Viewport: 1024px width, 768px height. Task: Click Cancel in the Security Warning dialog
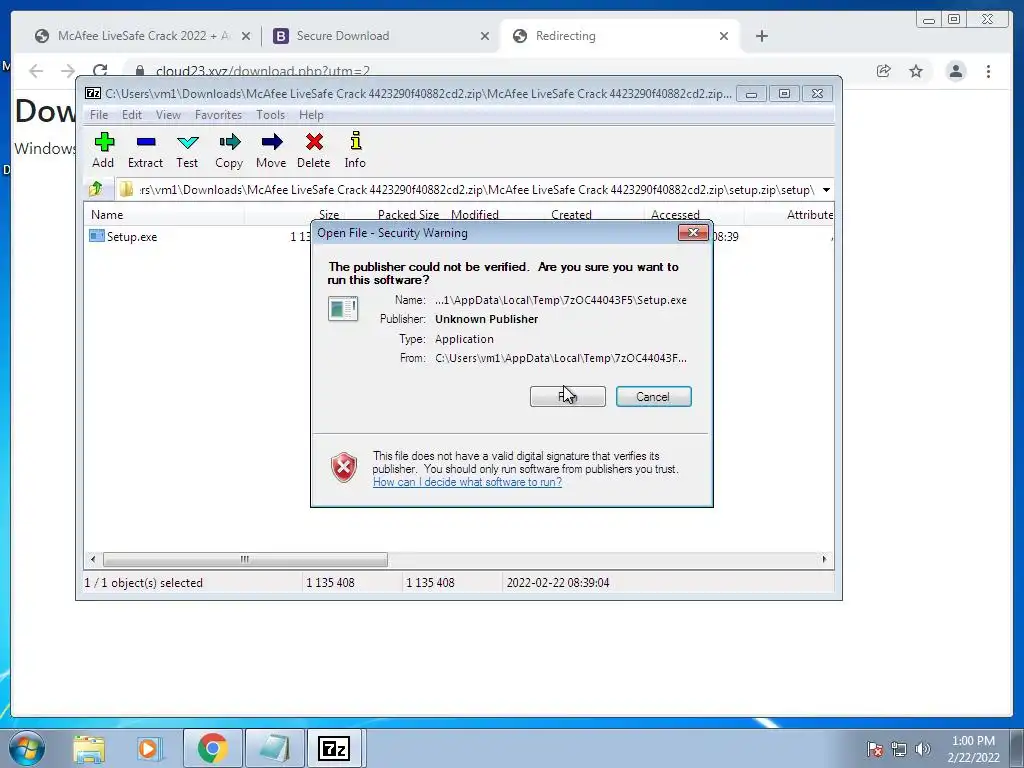[654, 396]
